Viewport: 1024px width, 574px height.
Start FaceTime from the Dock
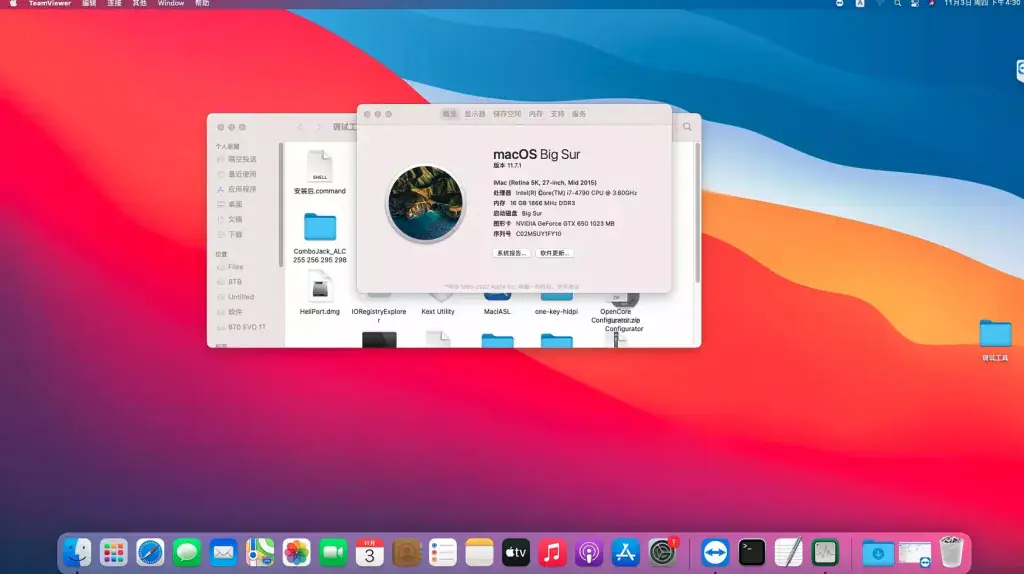(x=333, y=552)
